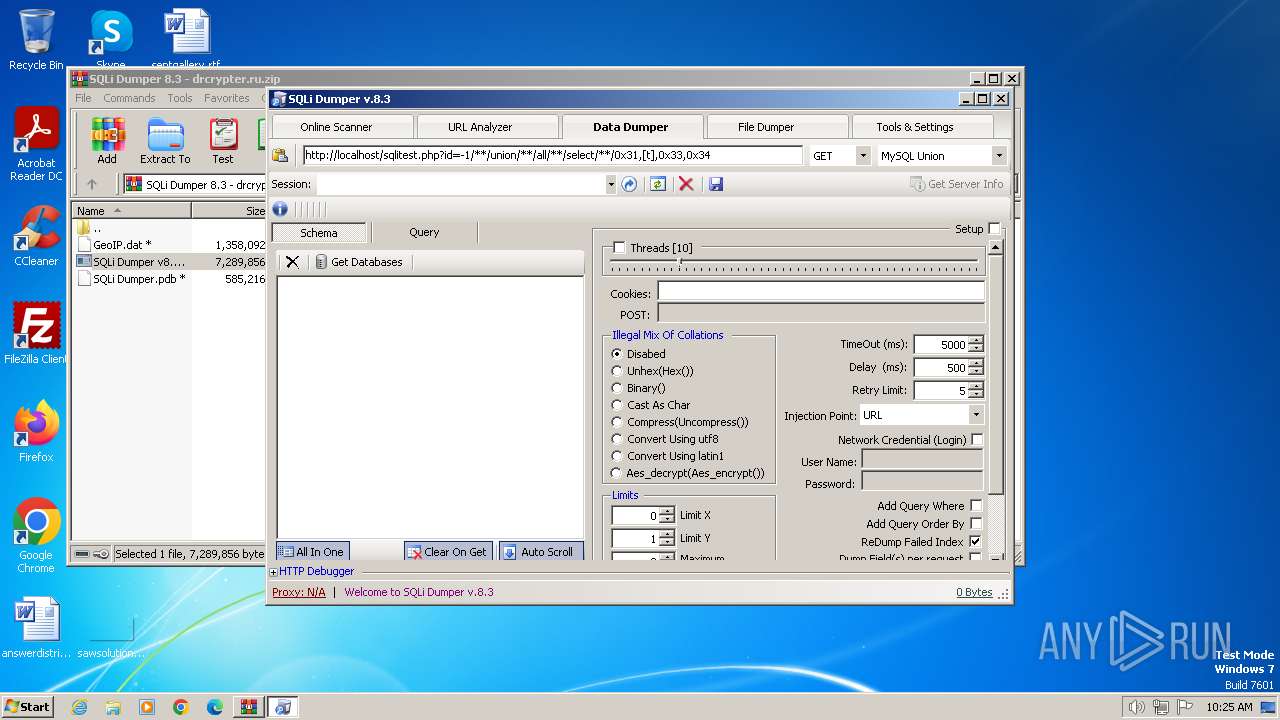Click into the Cookies input field

pos(821,292)
